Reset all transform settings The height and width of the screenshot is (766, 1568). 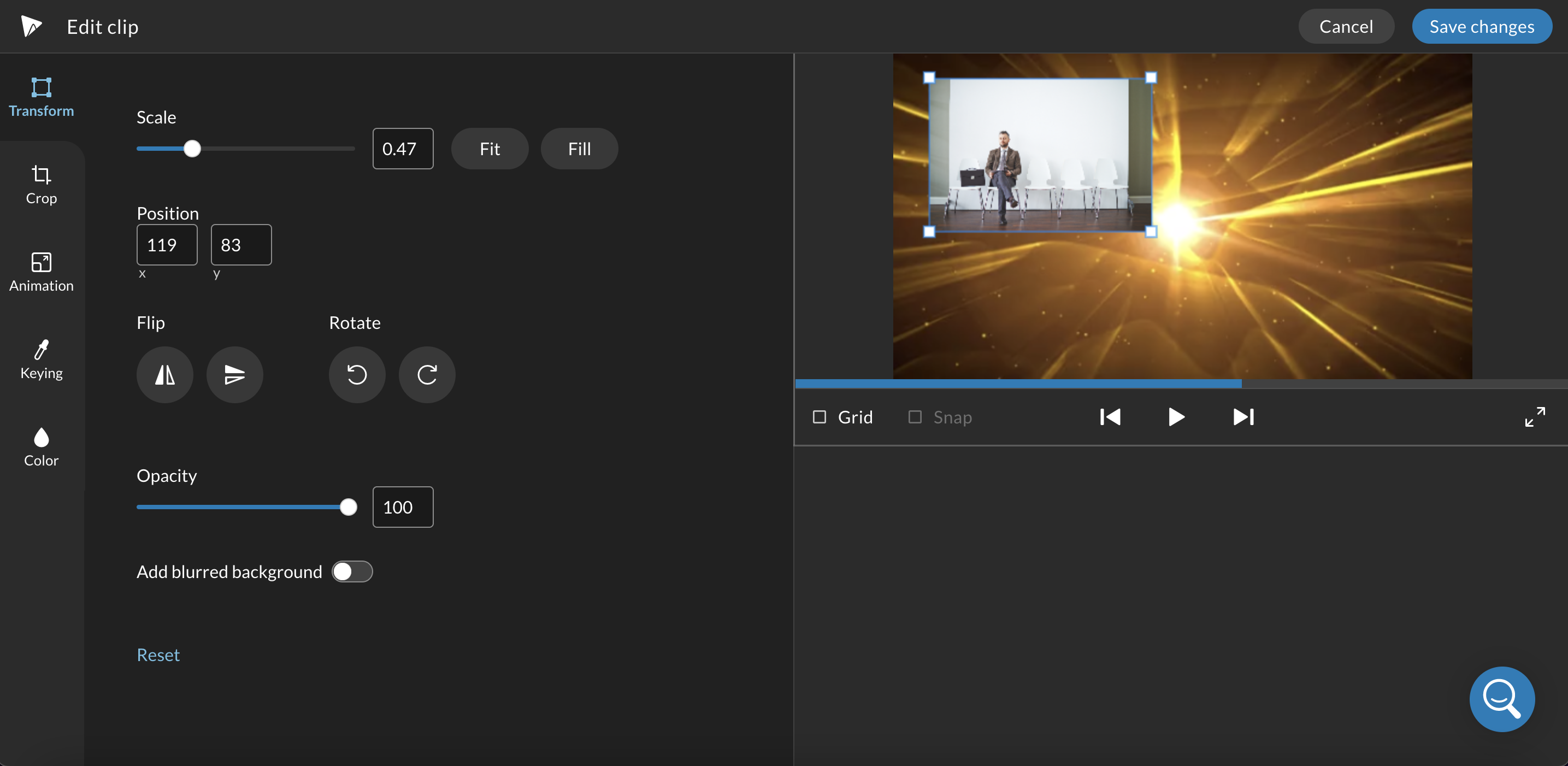[157, 654]
